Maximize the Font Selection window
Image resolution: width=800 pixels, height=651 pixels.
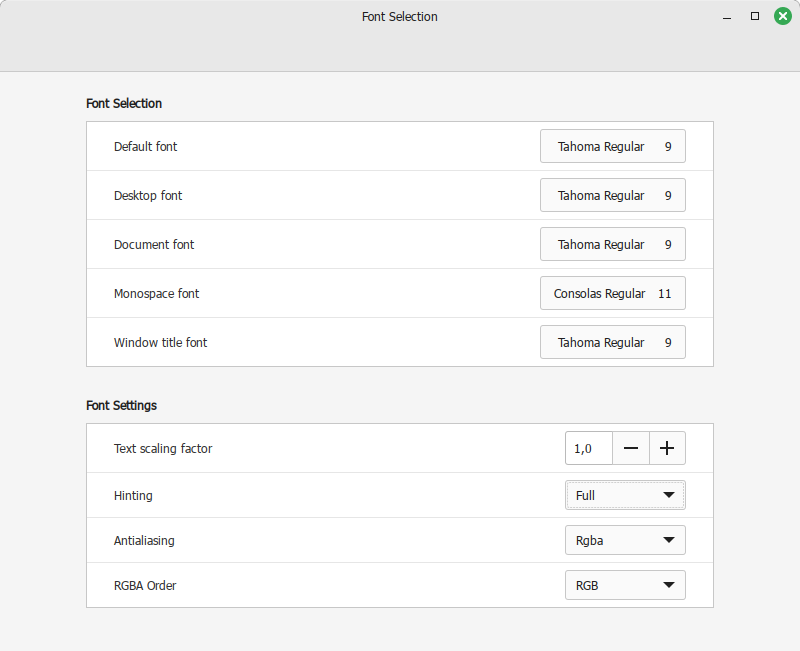[x=755, y=16]
